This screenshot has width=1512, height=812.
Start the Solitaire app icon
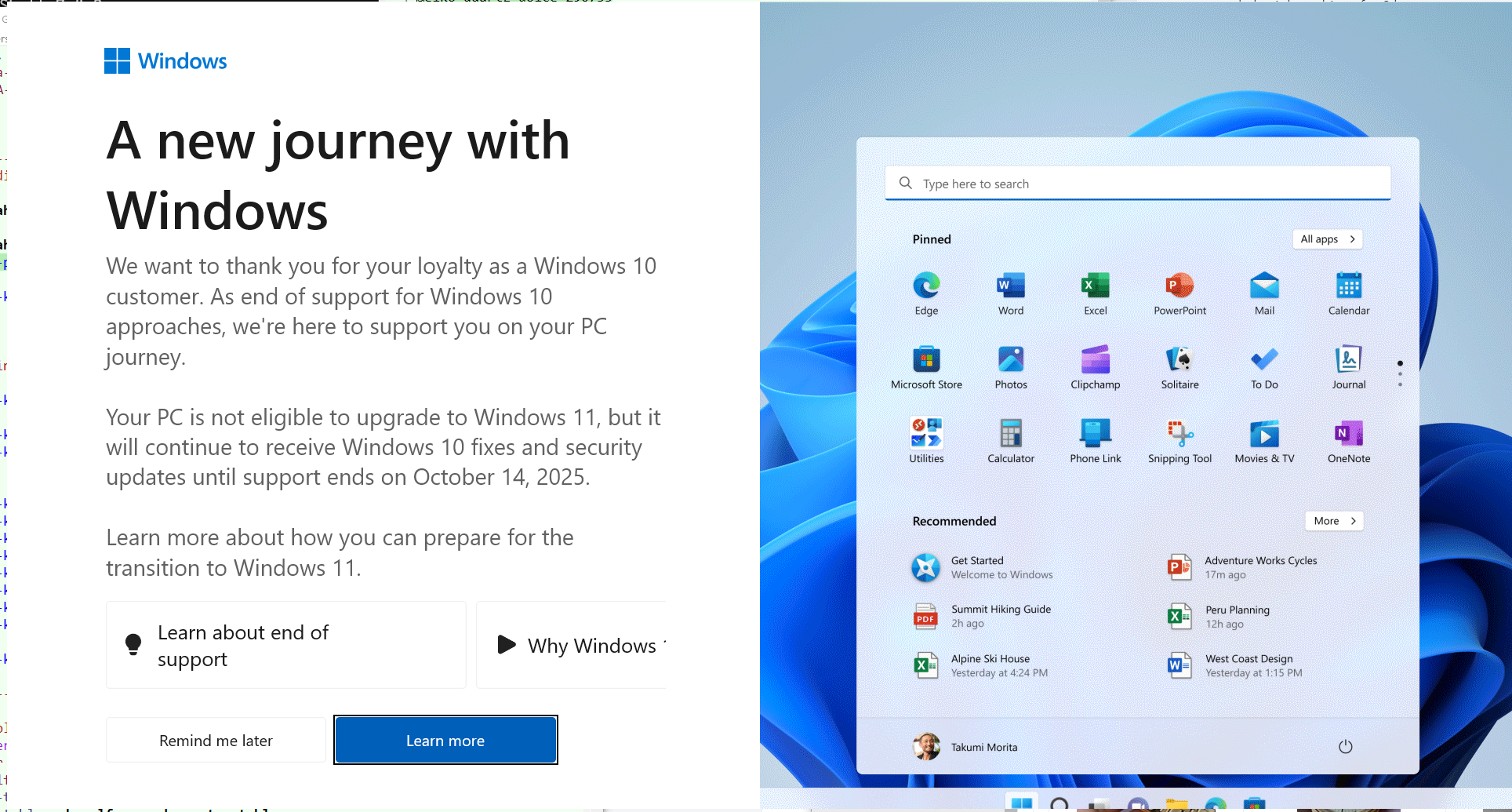[x=1179, y=359]
